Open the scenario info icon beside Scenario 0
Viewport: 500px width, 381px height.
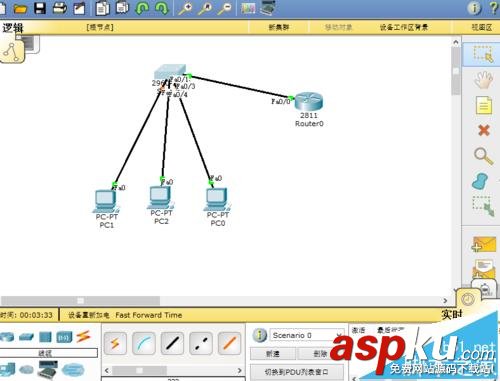[x=259, y=335]
